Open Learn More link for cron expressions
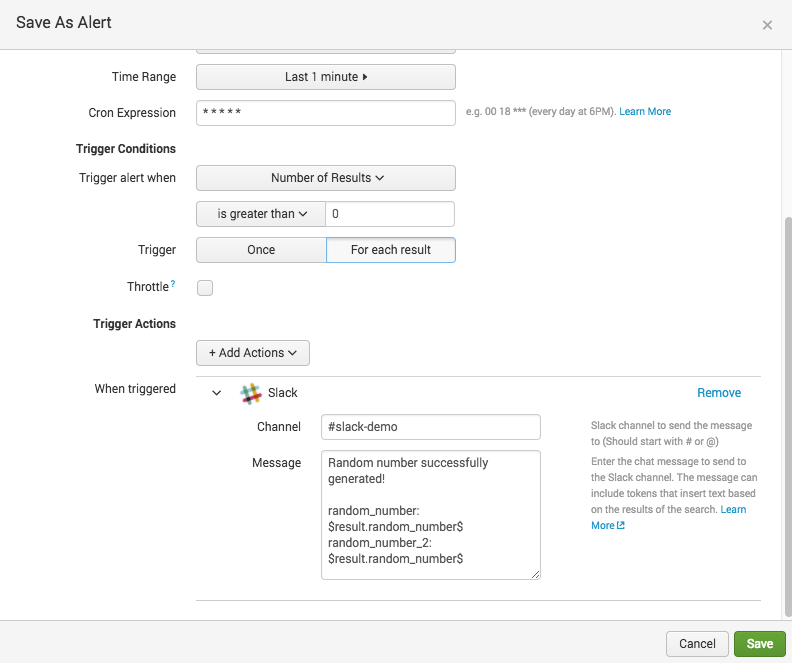Screen dimensions: 792x663 pyautogui.click(x=645, y=112)
